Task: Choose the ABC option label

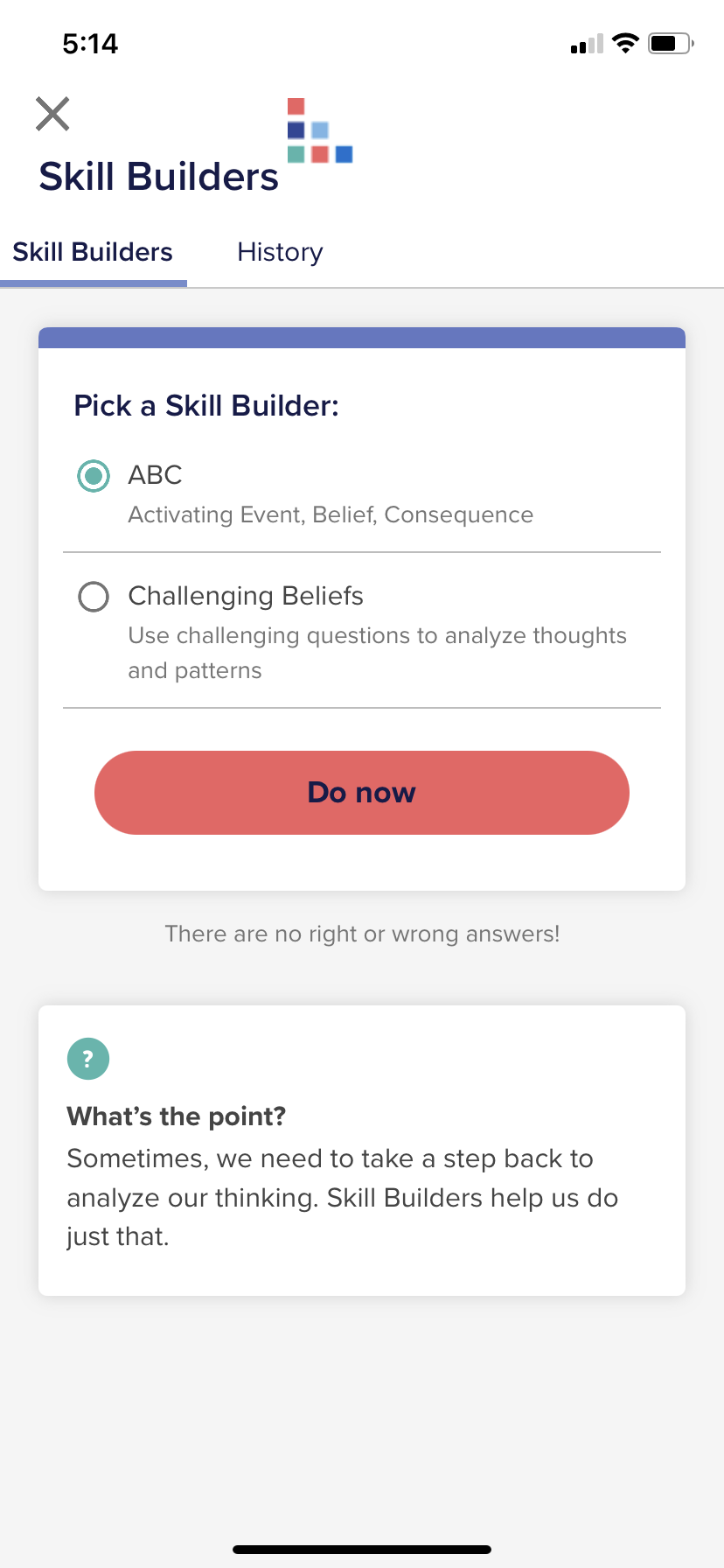Action: tap(155, 475)
